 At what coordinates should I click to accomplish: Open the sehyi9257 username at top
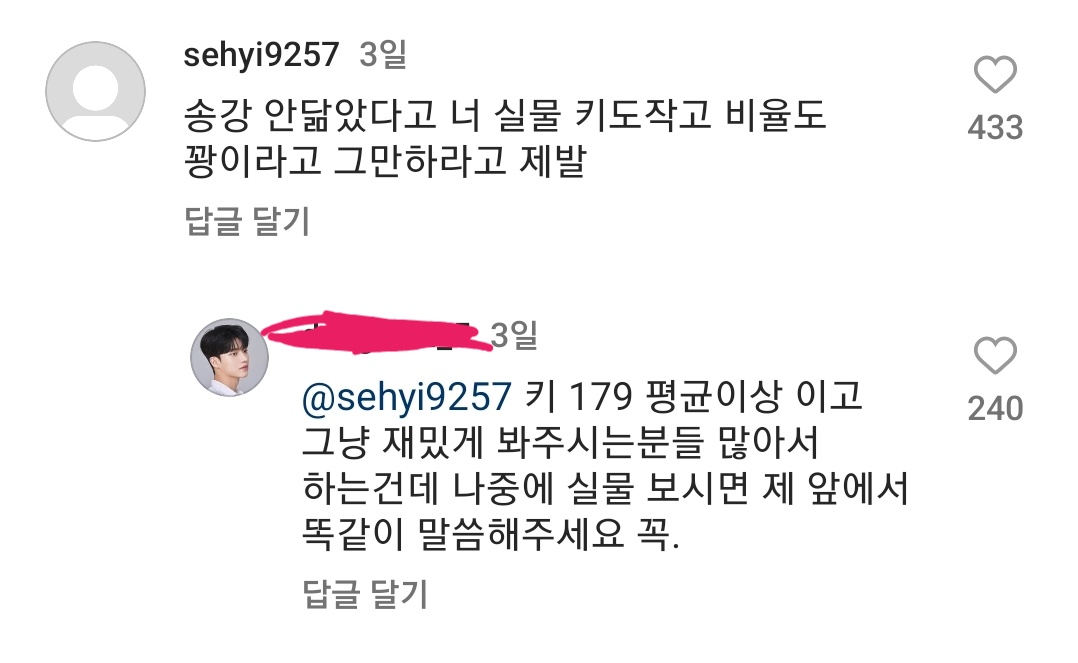click(261, 54)
